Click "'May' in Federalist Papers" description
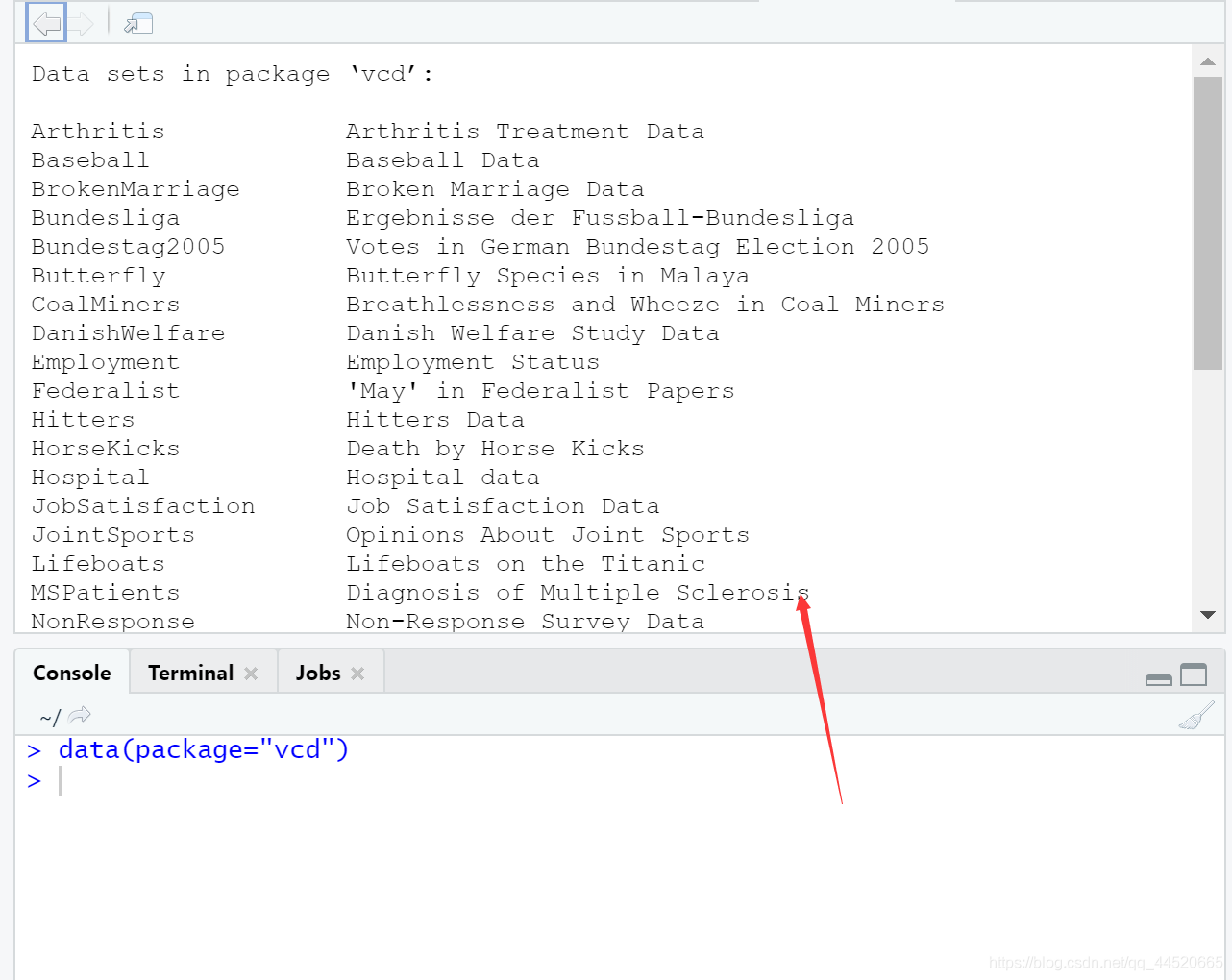 (541, 391)
